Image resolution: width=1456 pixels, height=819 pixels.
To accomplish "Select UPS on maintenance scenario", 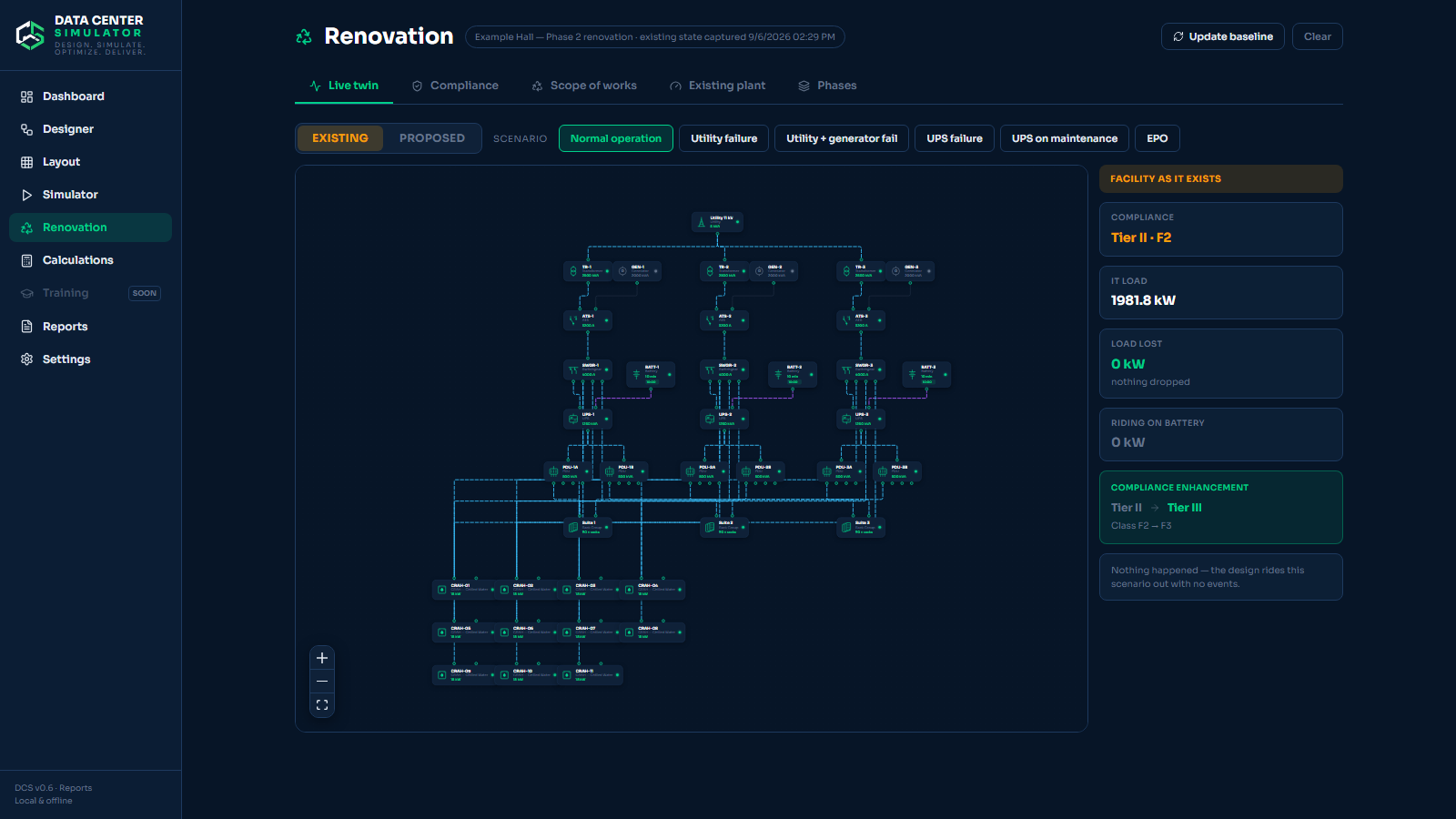I will tap(1065, 138).
